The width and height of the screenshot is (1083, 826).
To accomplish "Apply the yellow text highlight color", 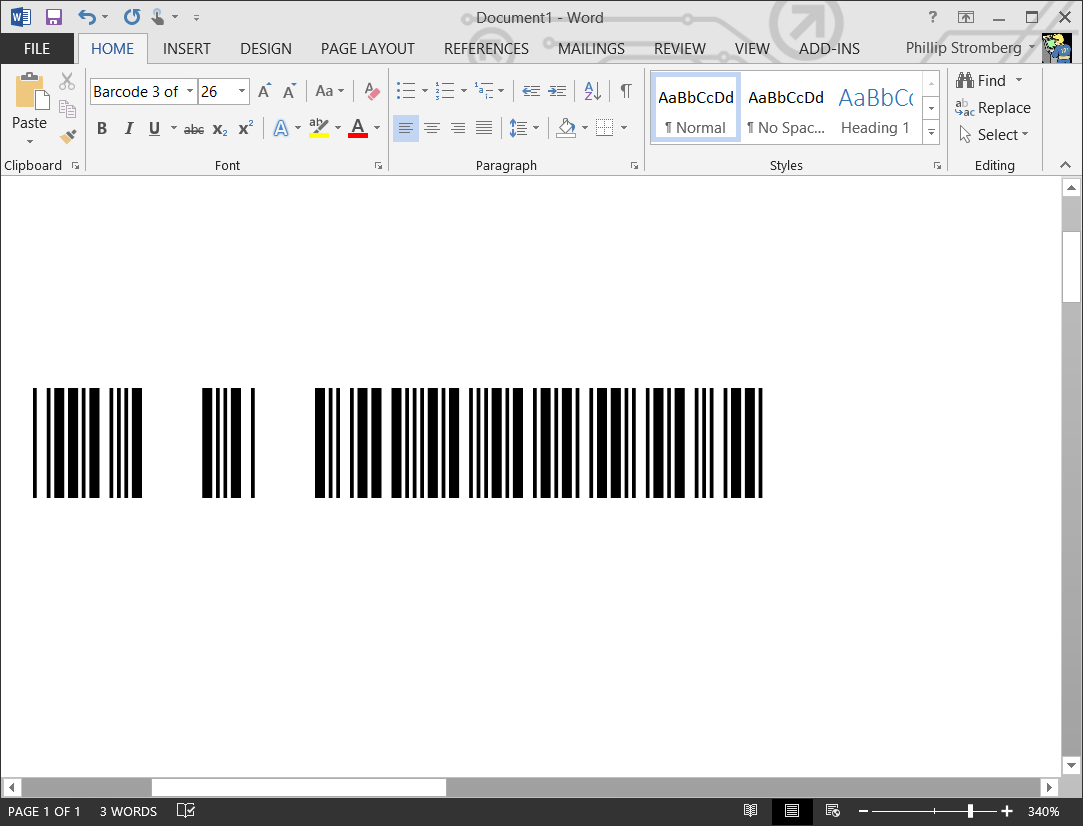I will (x=318, y=128).
